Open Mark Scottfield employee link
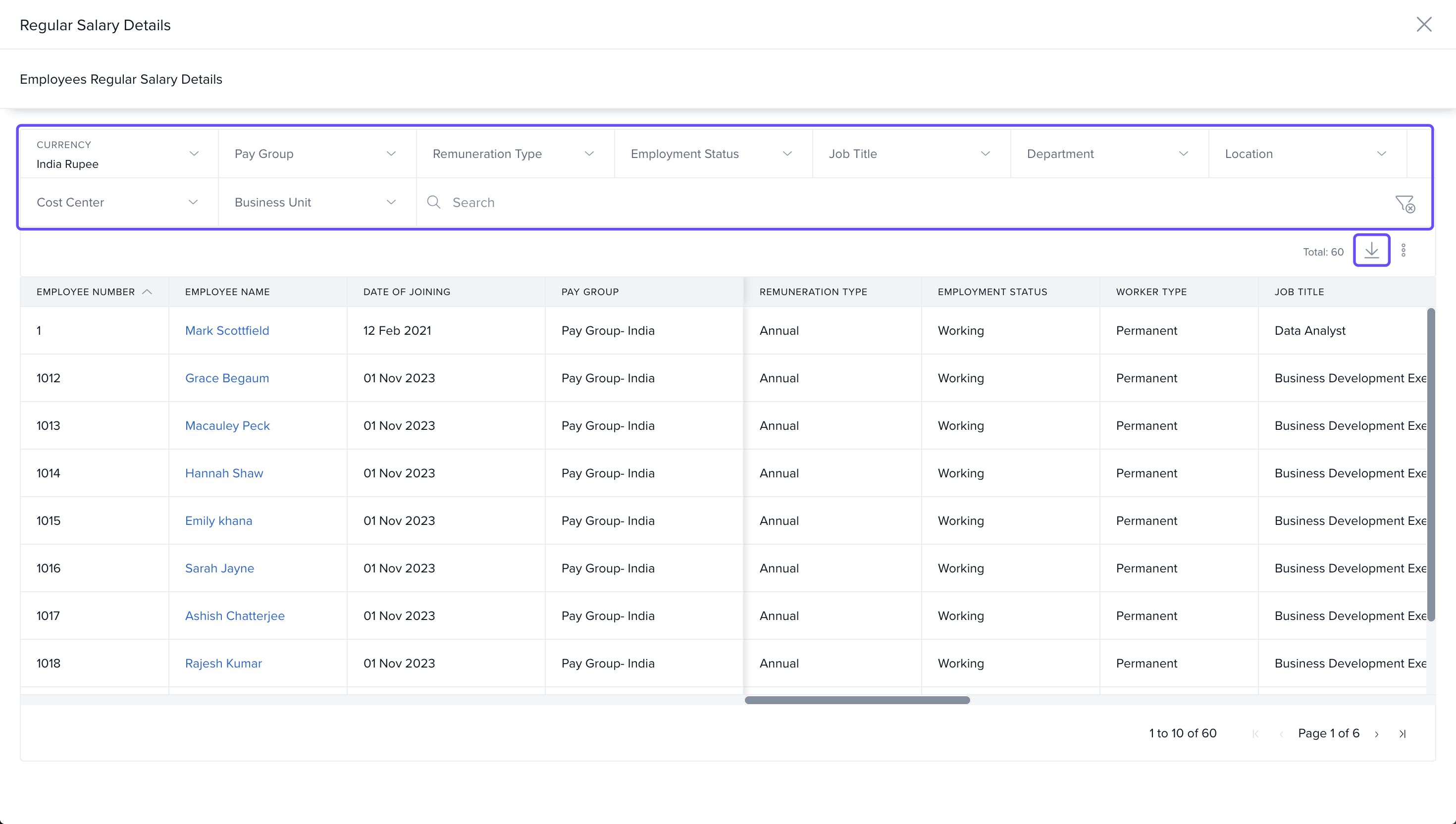 click(227, 330)
